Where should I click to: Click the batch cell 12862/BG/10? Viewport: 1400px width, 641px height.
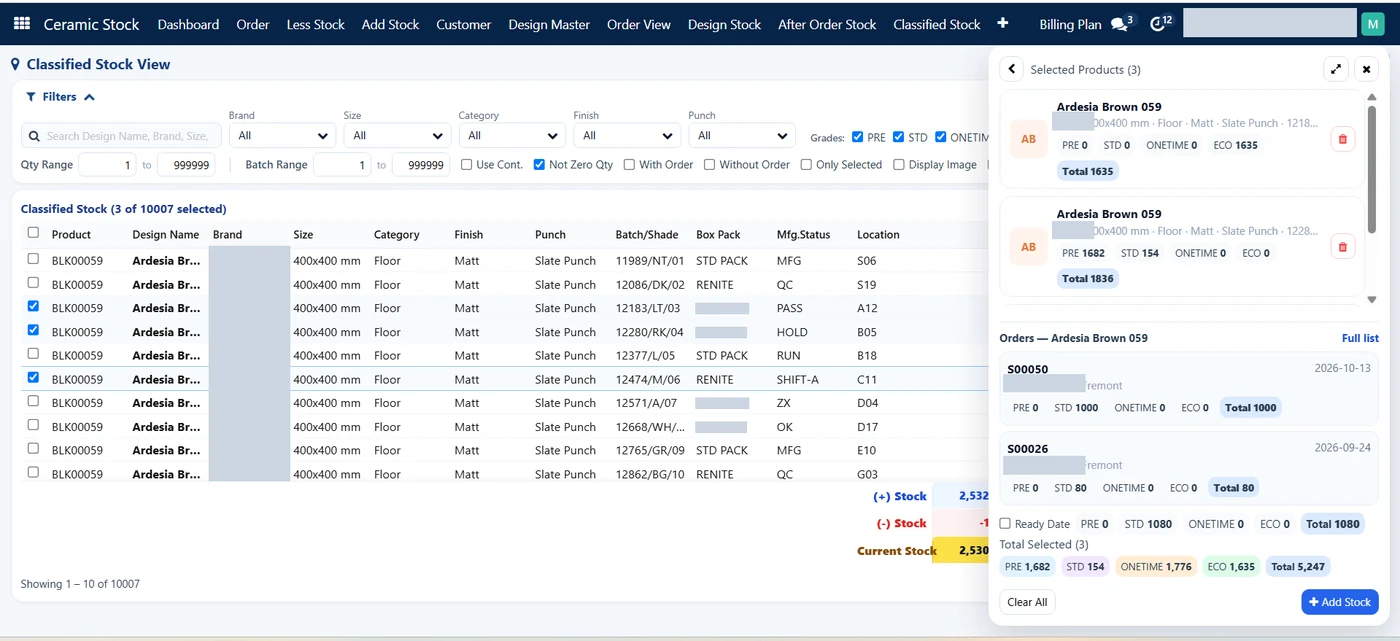[649, 475]
